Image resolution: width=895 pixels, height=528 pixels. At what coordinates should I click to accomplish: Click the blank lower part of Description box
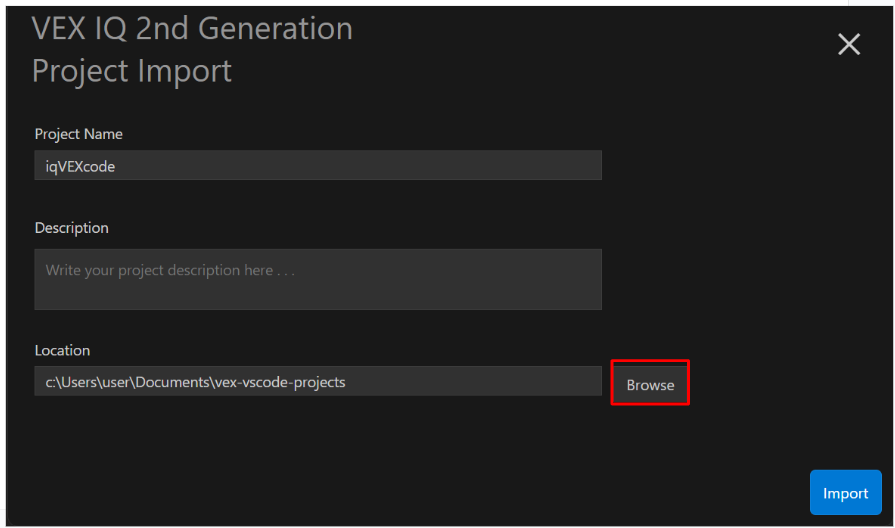318,296
